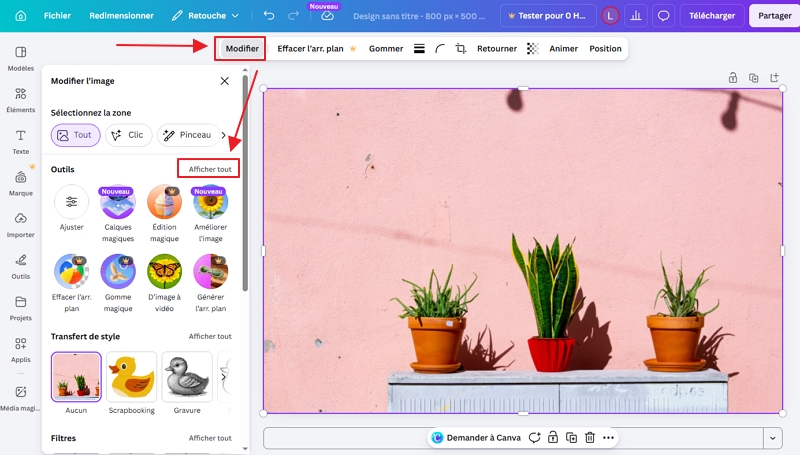The image size is (800, 455).
Task: Open the Générer l'arr. plan tool
Action: pos(210,284)
